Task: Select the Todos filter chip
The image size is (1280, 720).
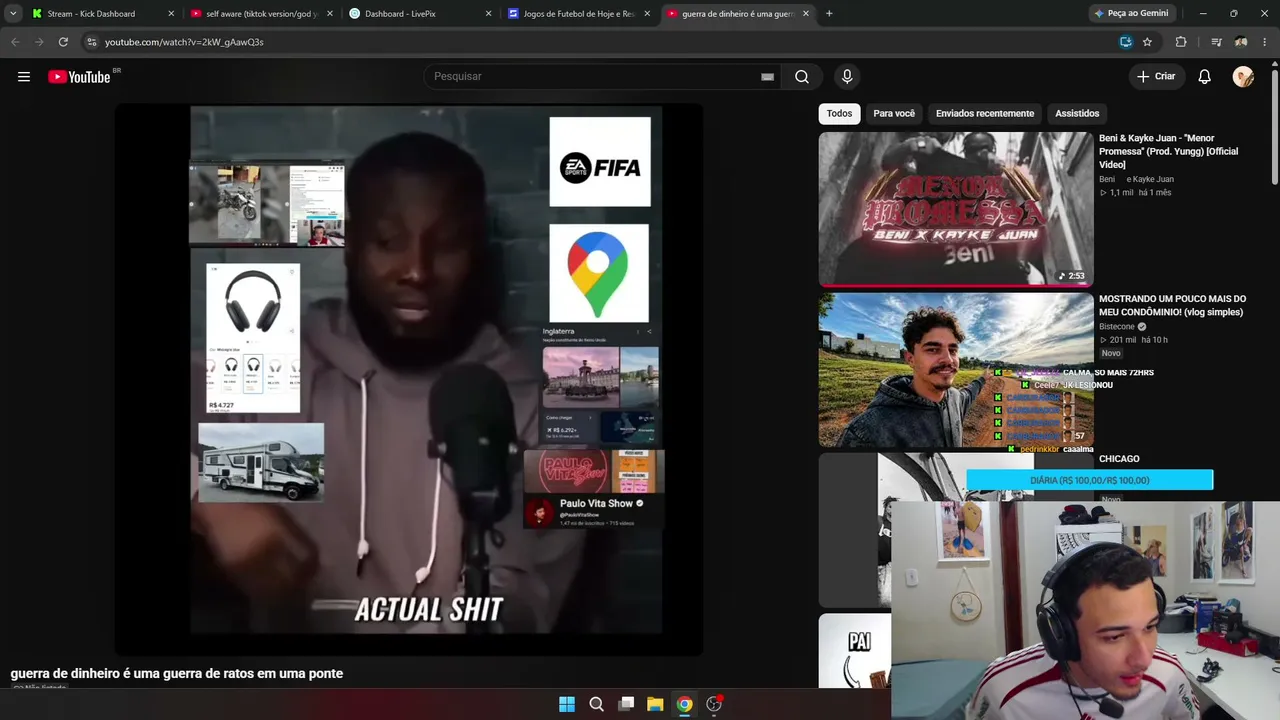Action: [840, 114]
